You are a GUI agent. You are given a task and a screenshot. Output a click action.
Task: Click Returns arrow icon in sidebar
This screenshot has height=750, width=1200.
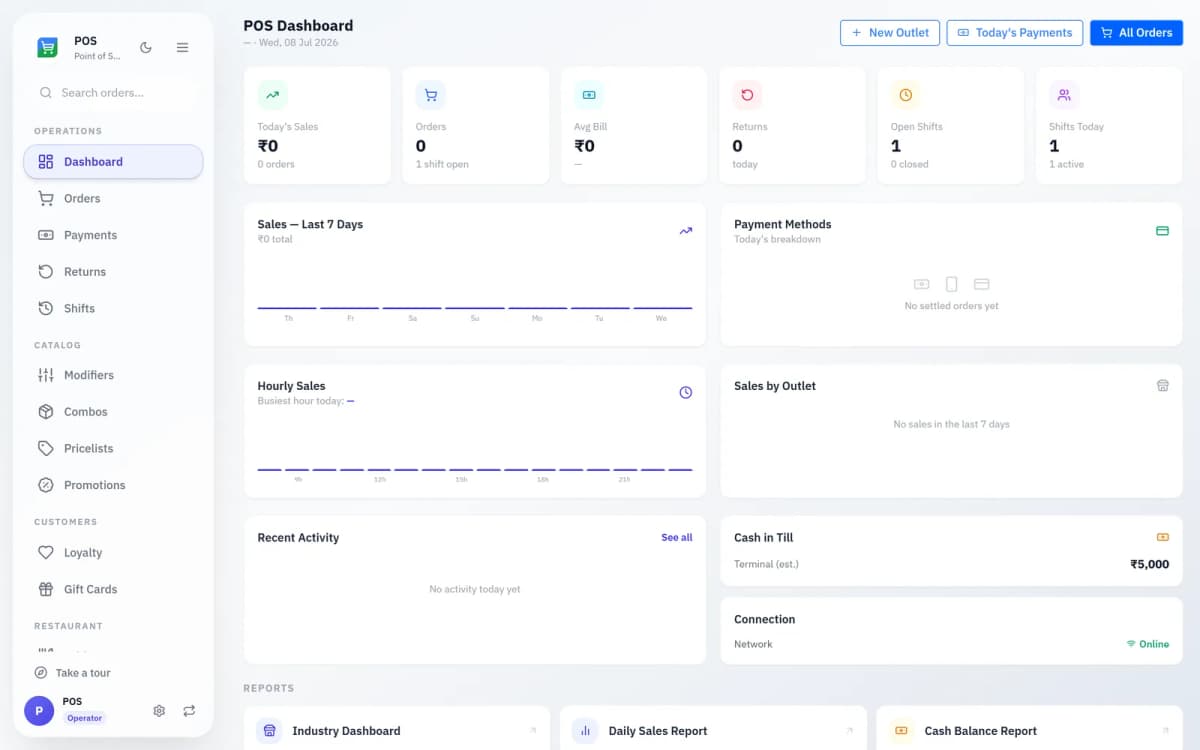(46, 272)
